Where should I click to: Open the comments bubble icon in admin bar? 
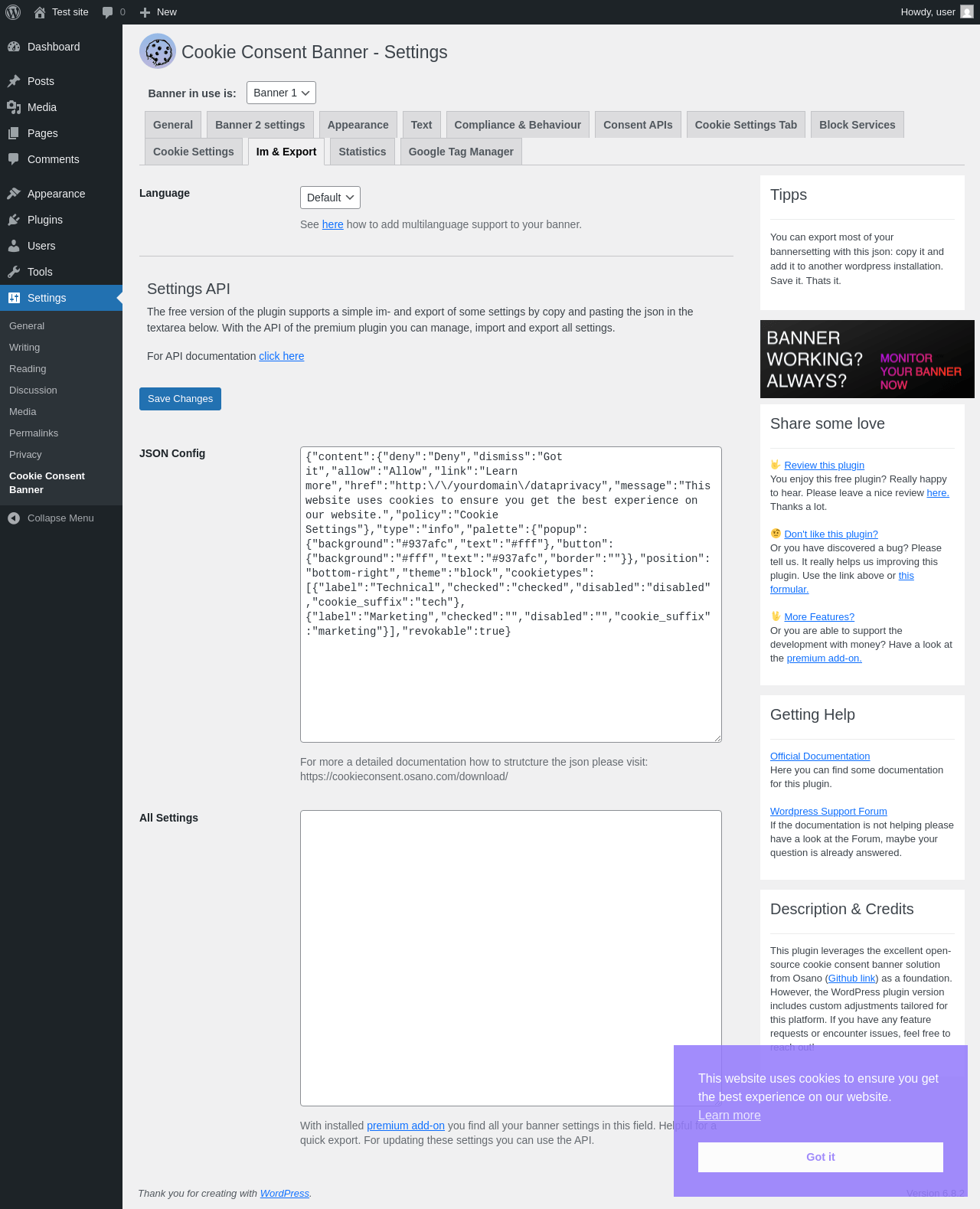107,12
